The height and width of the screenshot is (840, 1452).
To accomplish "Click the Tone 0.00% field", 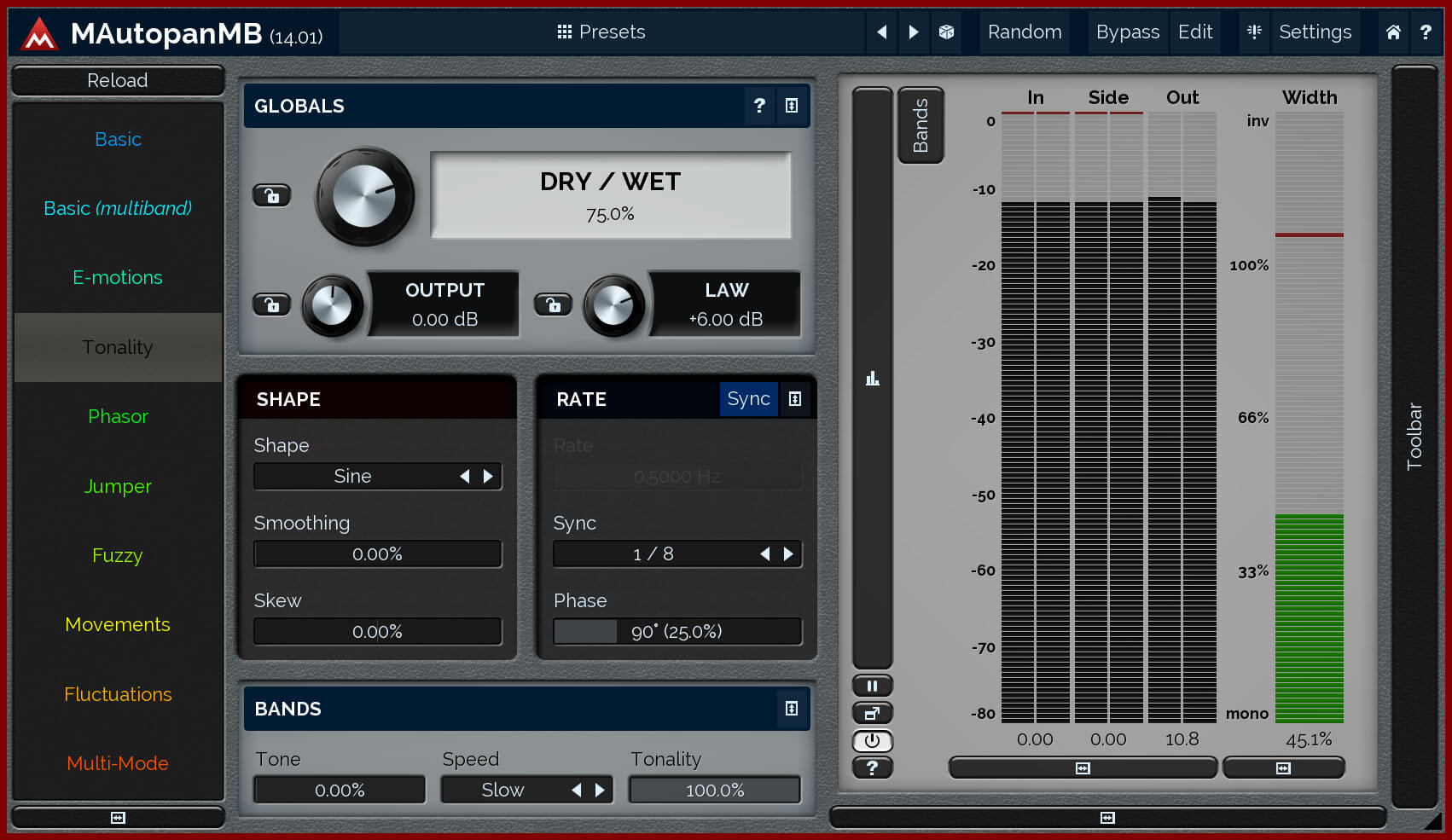I will [x=340, y=790].
